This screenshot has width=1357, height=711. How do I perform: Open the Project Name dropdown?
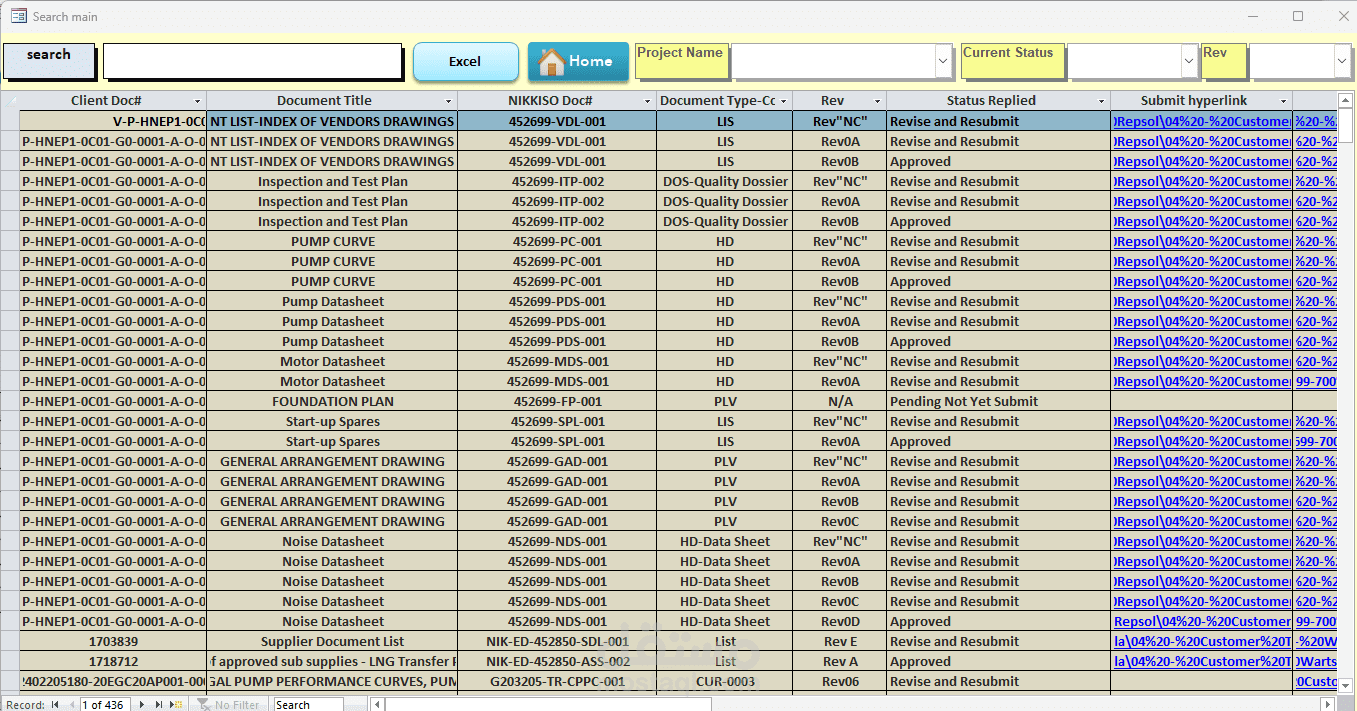pos(943,61)
